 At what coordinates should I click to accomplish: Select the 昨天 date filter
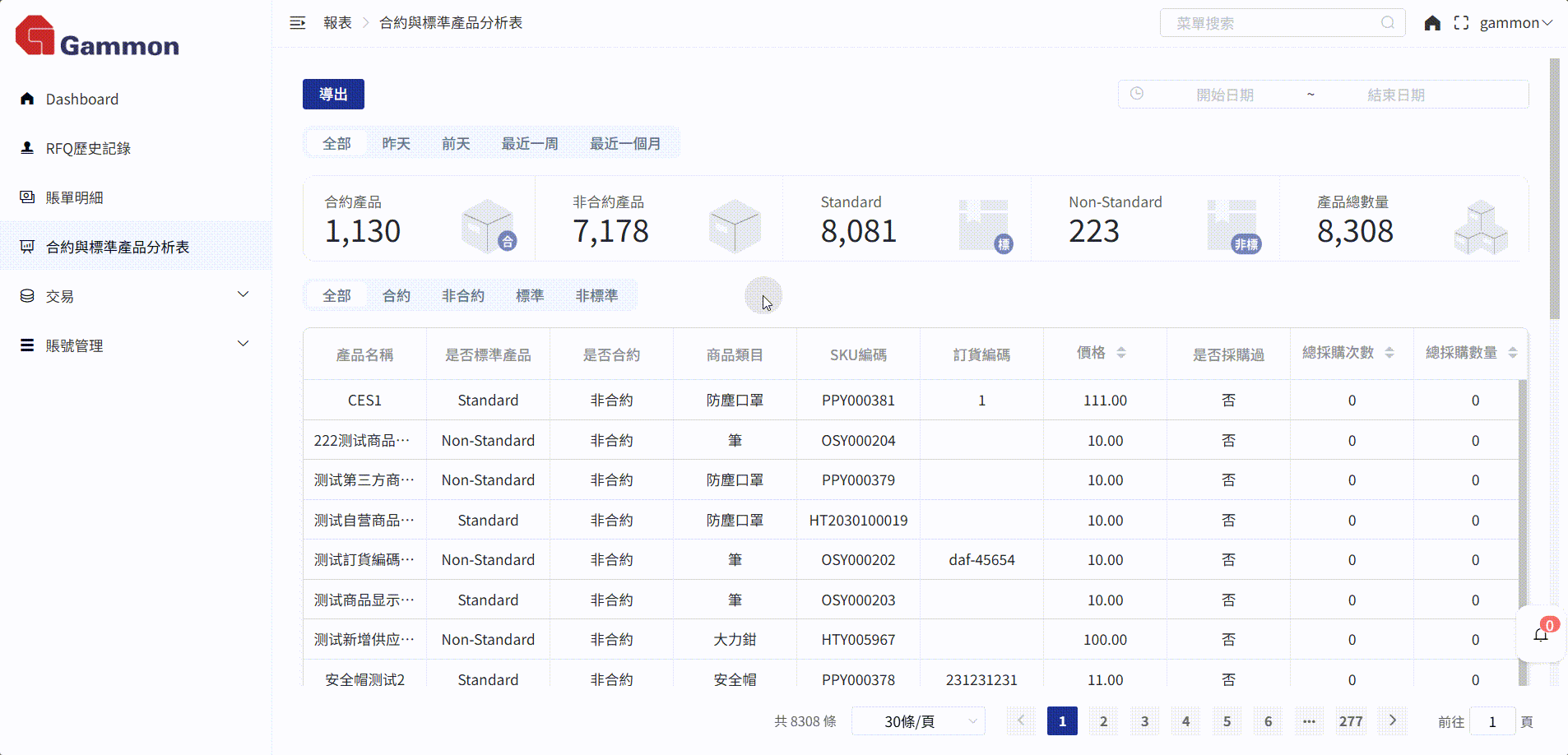coord(396,144)
